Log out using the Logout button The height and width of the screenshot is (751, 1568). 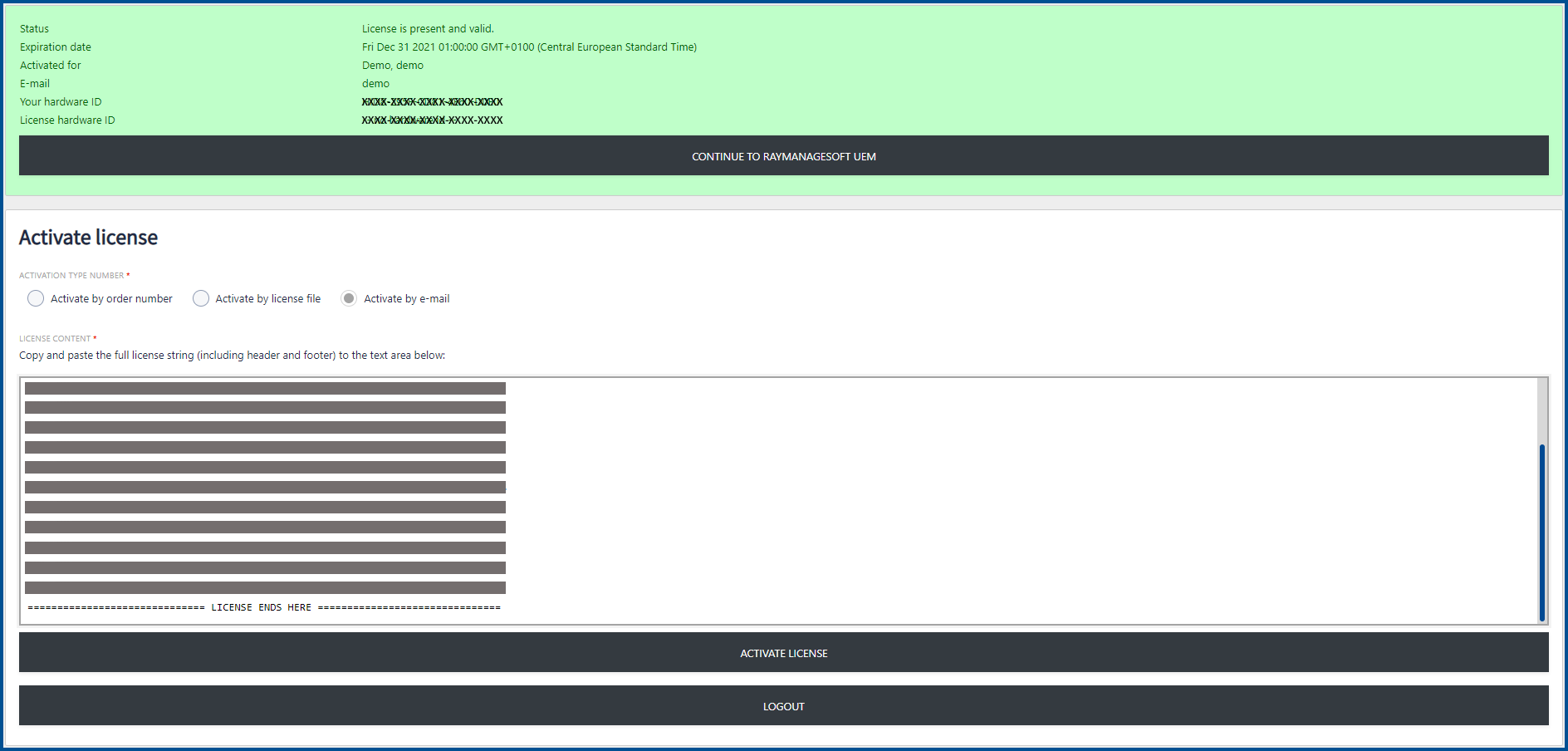[x=783, y=705]
